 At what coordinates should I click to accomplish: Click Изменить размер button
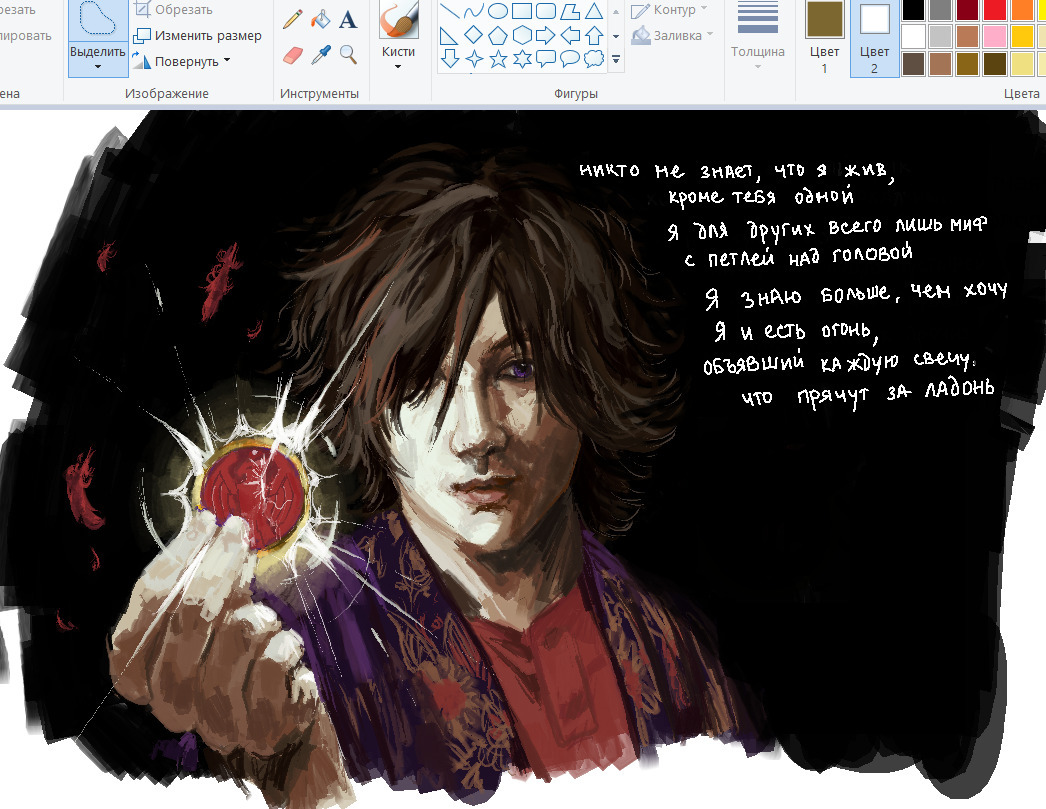(198, 36)
